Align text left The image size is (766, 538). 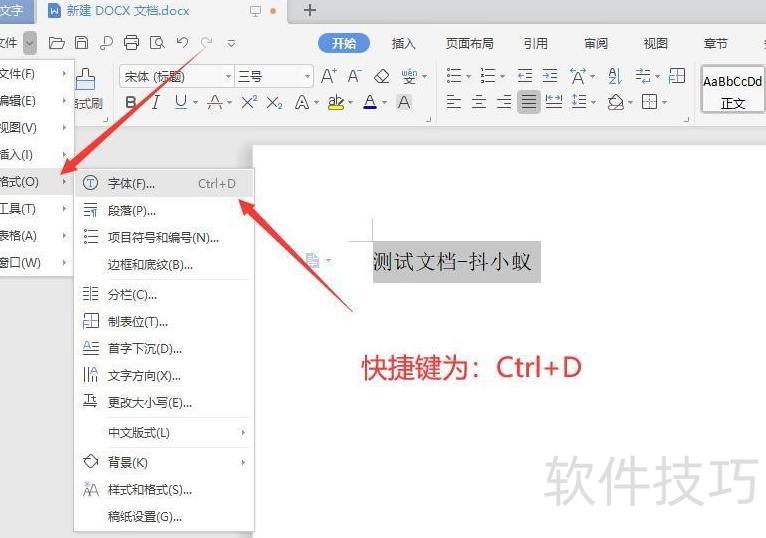pyautogui.click(x=454, y=102)
